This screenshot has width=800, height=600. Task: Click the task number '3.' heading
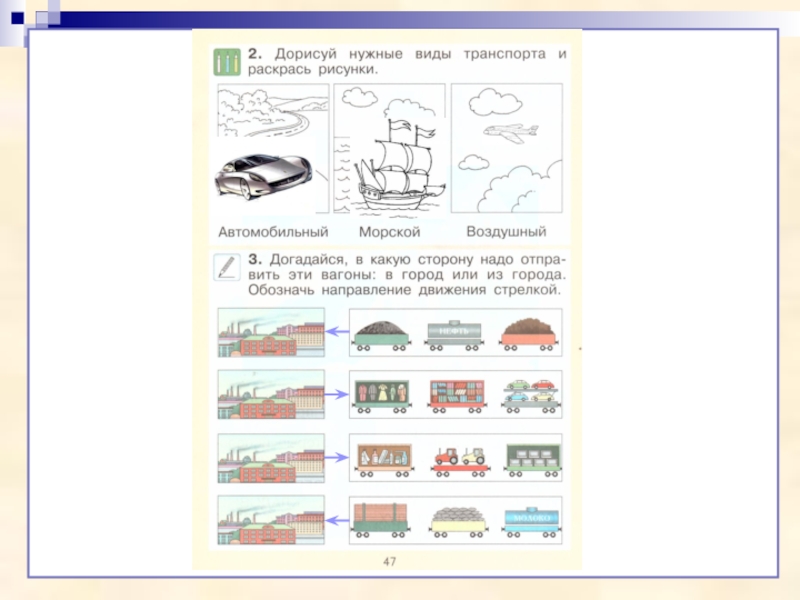[255, 260]
